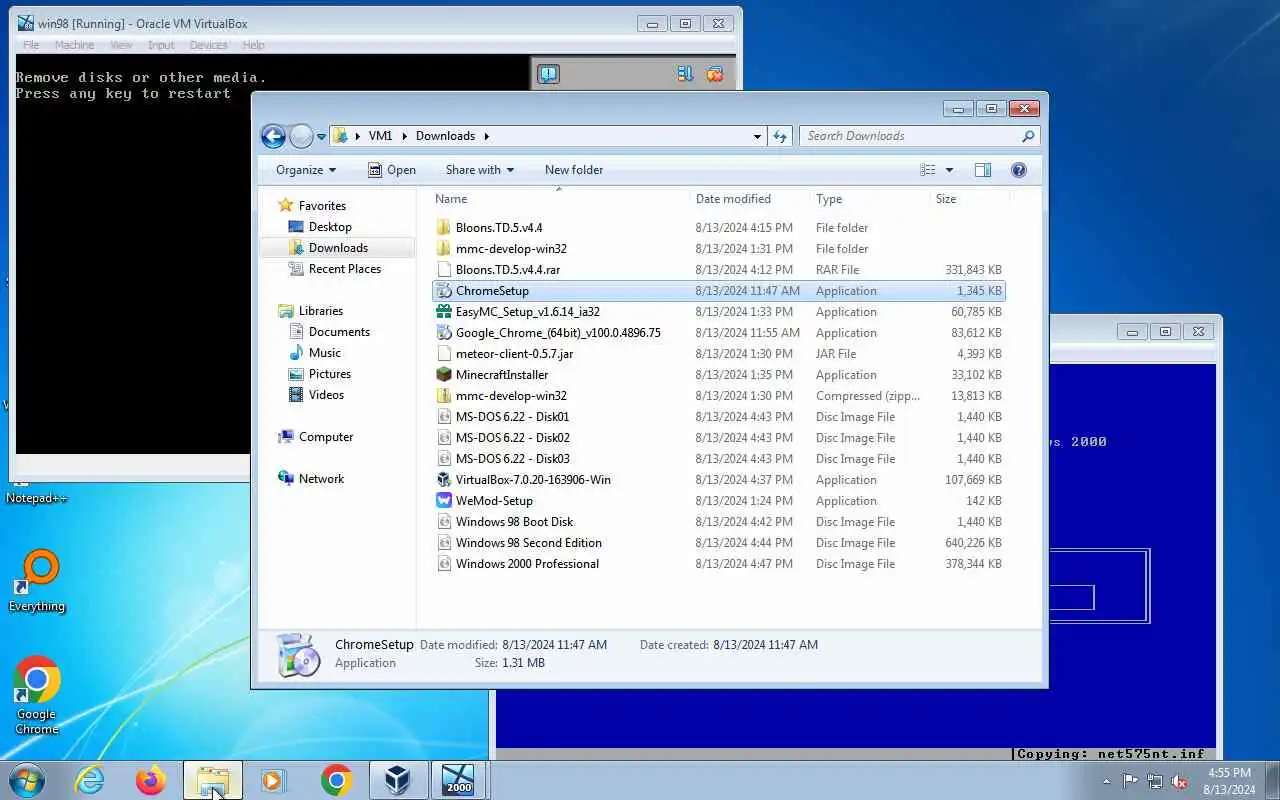Image resolution: width=1280 pixels, height=800 pixels.
Task: Expand the breadcrumb arrow after Downloads
Action: 487,136
